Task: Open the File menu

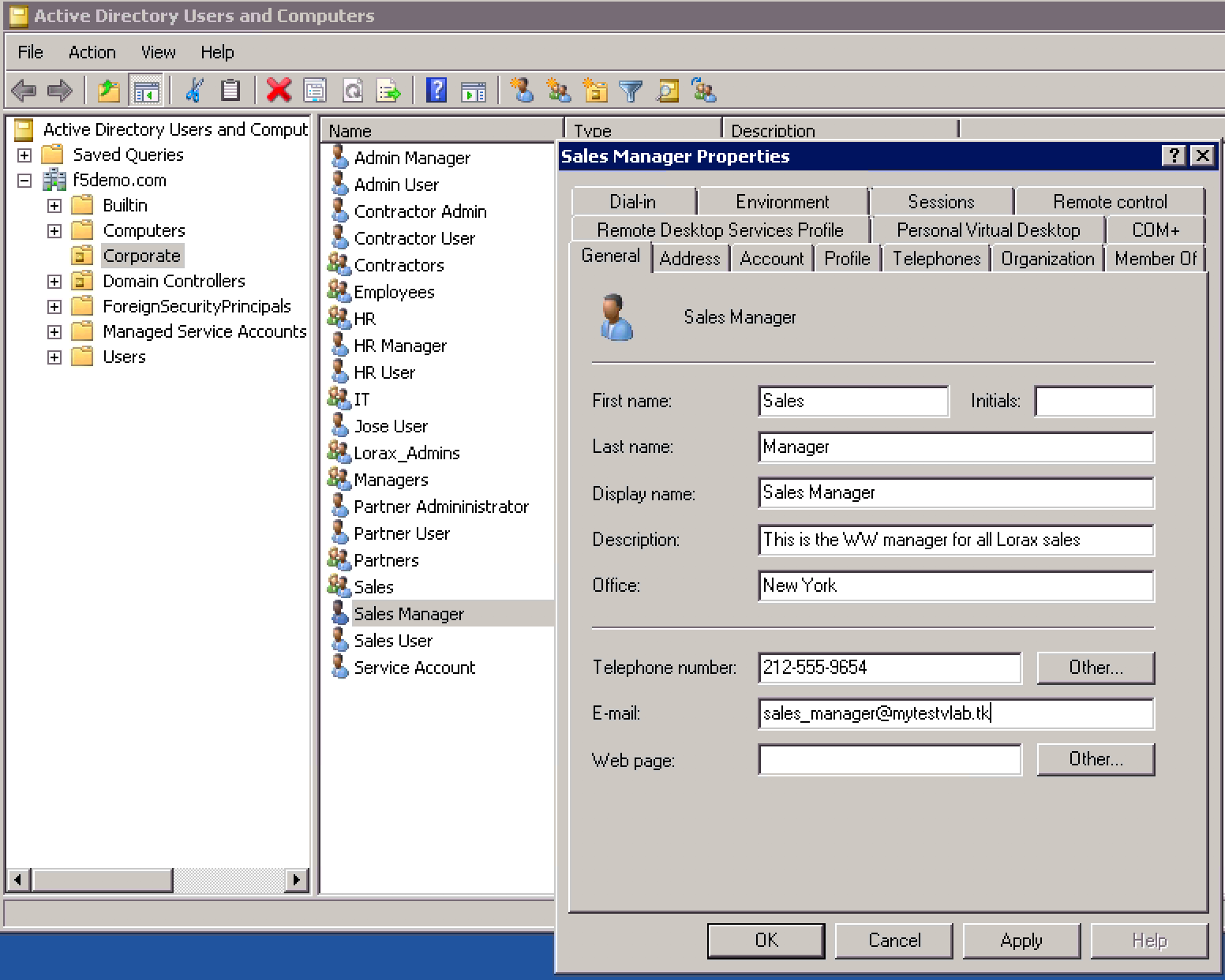Action: (x=31, y=52)
